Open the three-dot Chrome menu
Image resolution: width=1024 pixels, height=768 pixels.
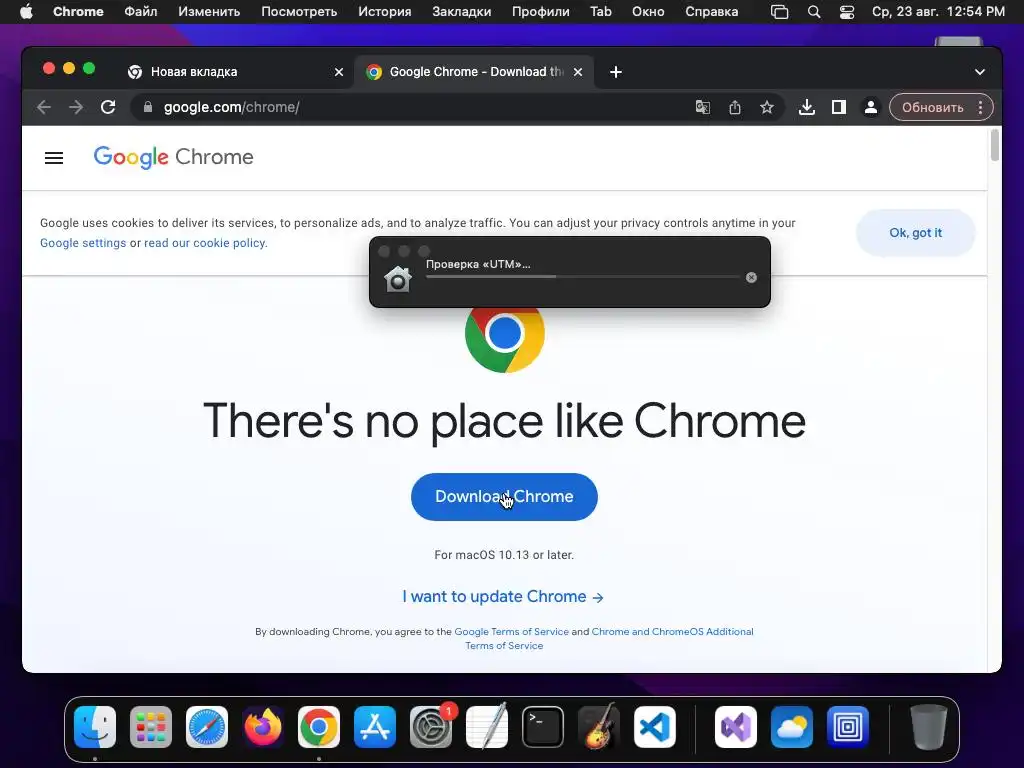(x=980, y=107)
